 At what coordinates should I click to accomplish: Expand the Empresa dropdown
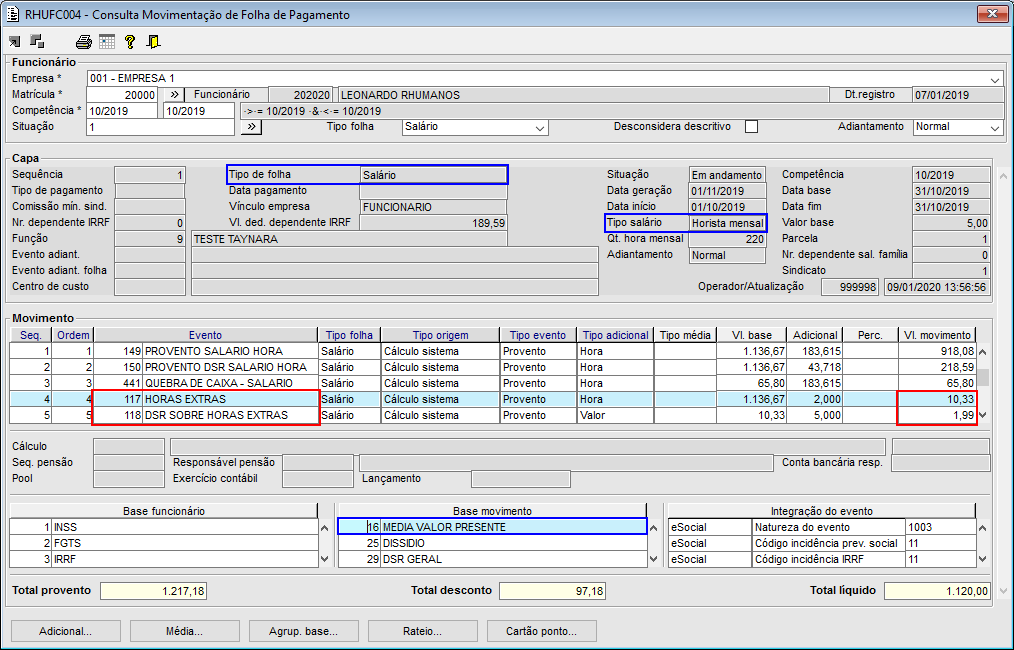(x=994, y=79)
